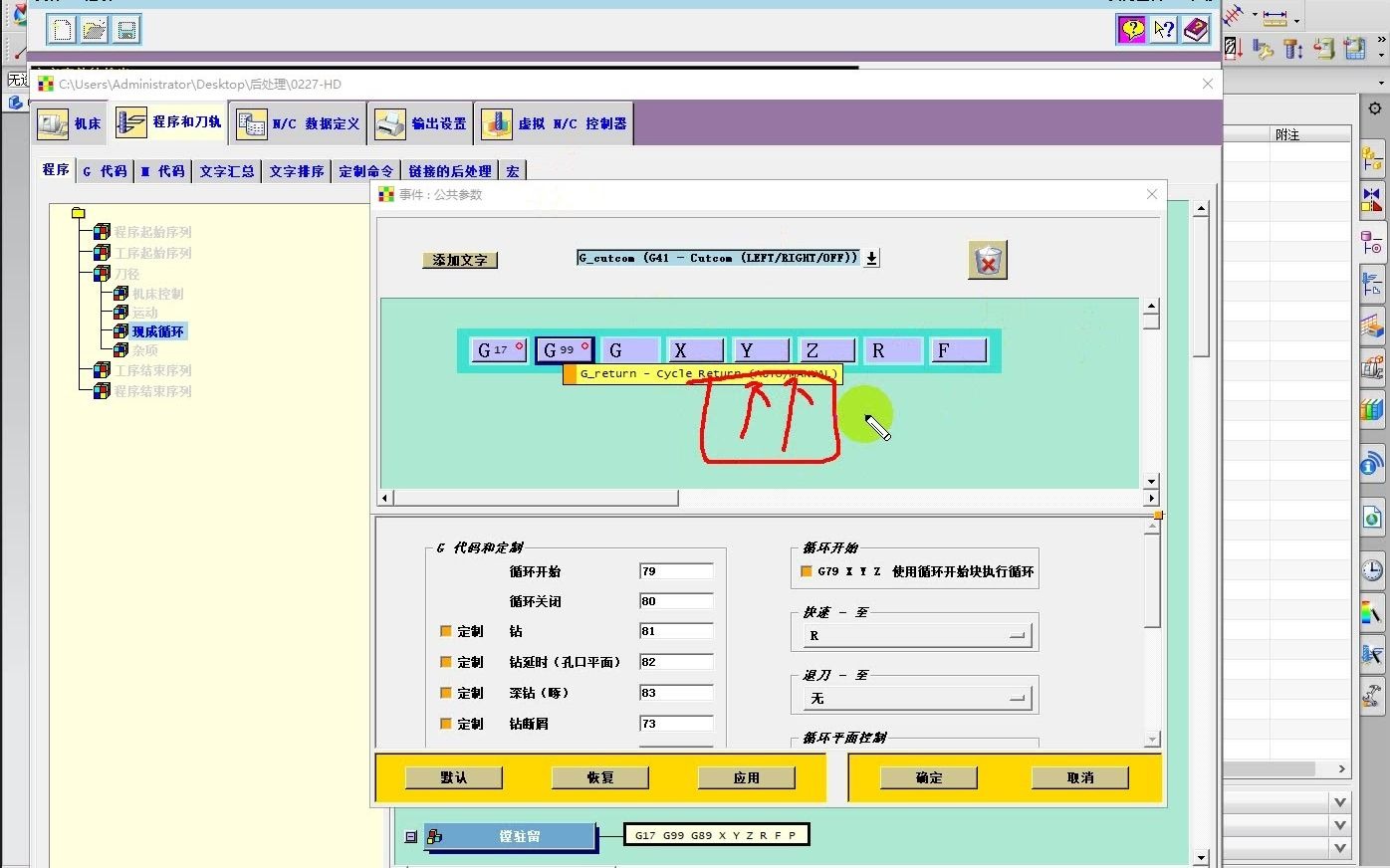Enable the 定制 checkbox for 深钻（啄） G83
Viewport: 1390px width, 868px height.
(x=445, y=692)
